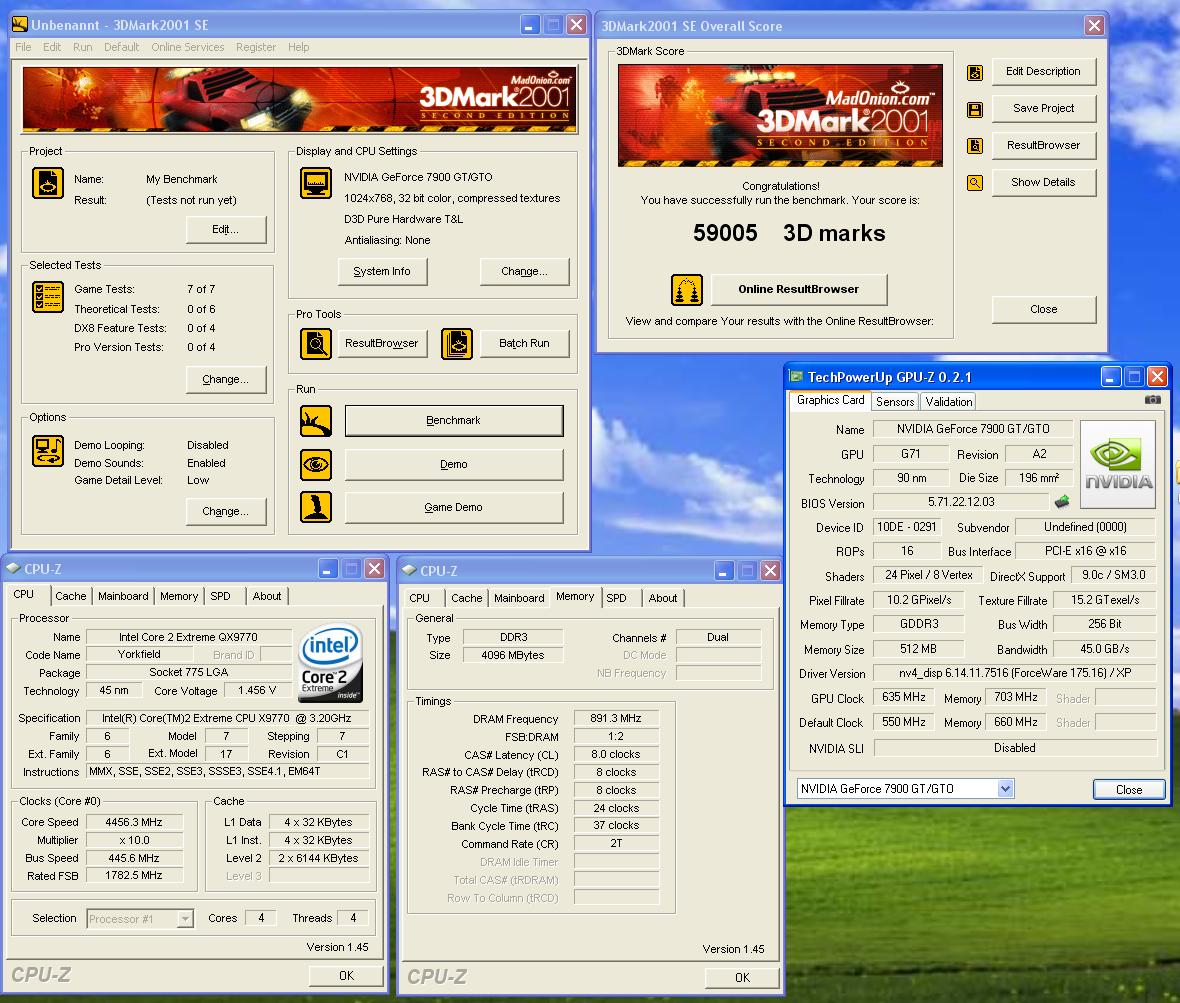Click the Benchmark run icon
Viewport: 1180px width, 1003px height.
(315, 421)
